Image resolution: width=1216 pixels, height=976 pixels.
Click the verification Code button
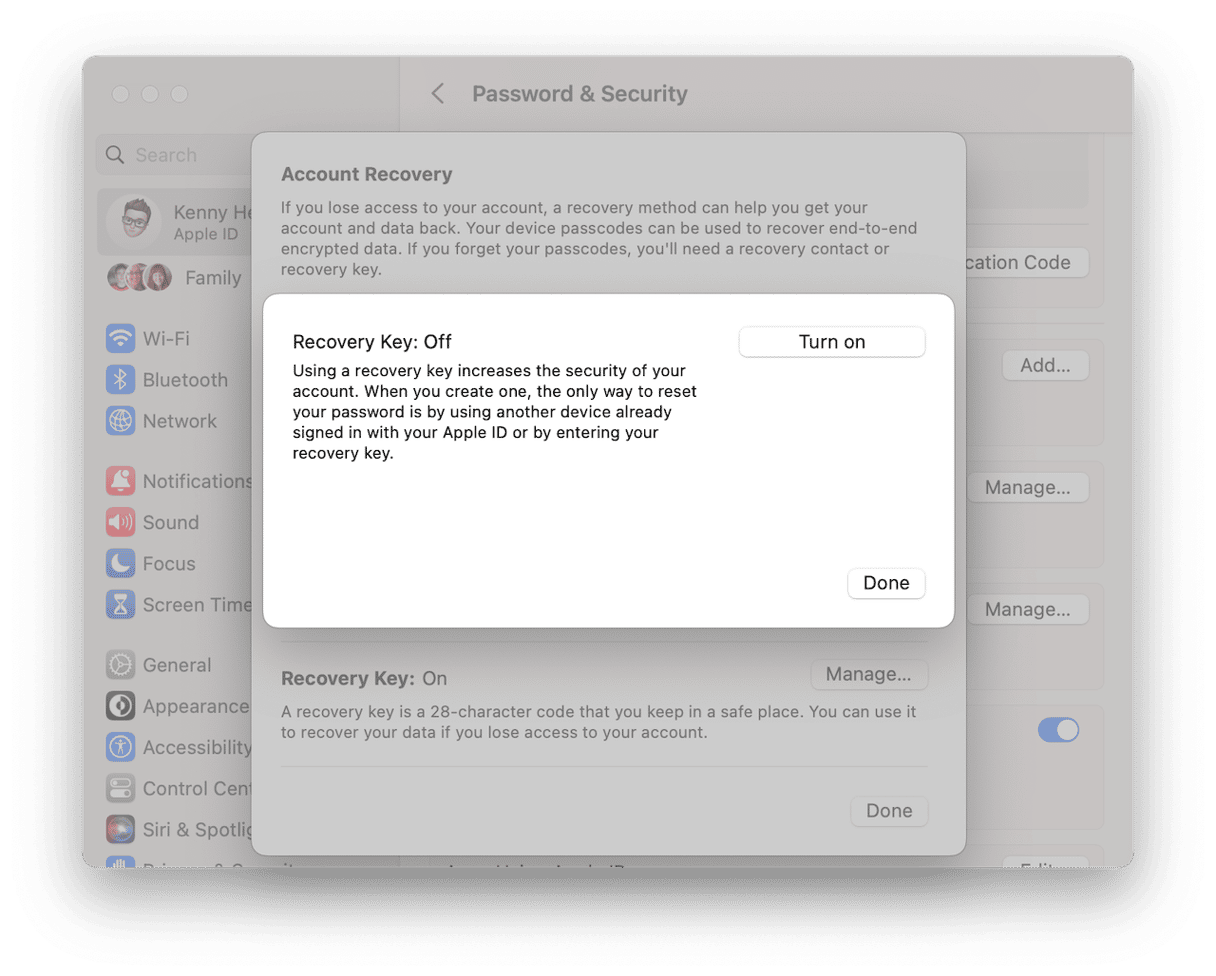[1027, 263]
